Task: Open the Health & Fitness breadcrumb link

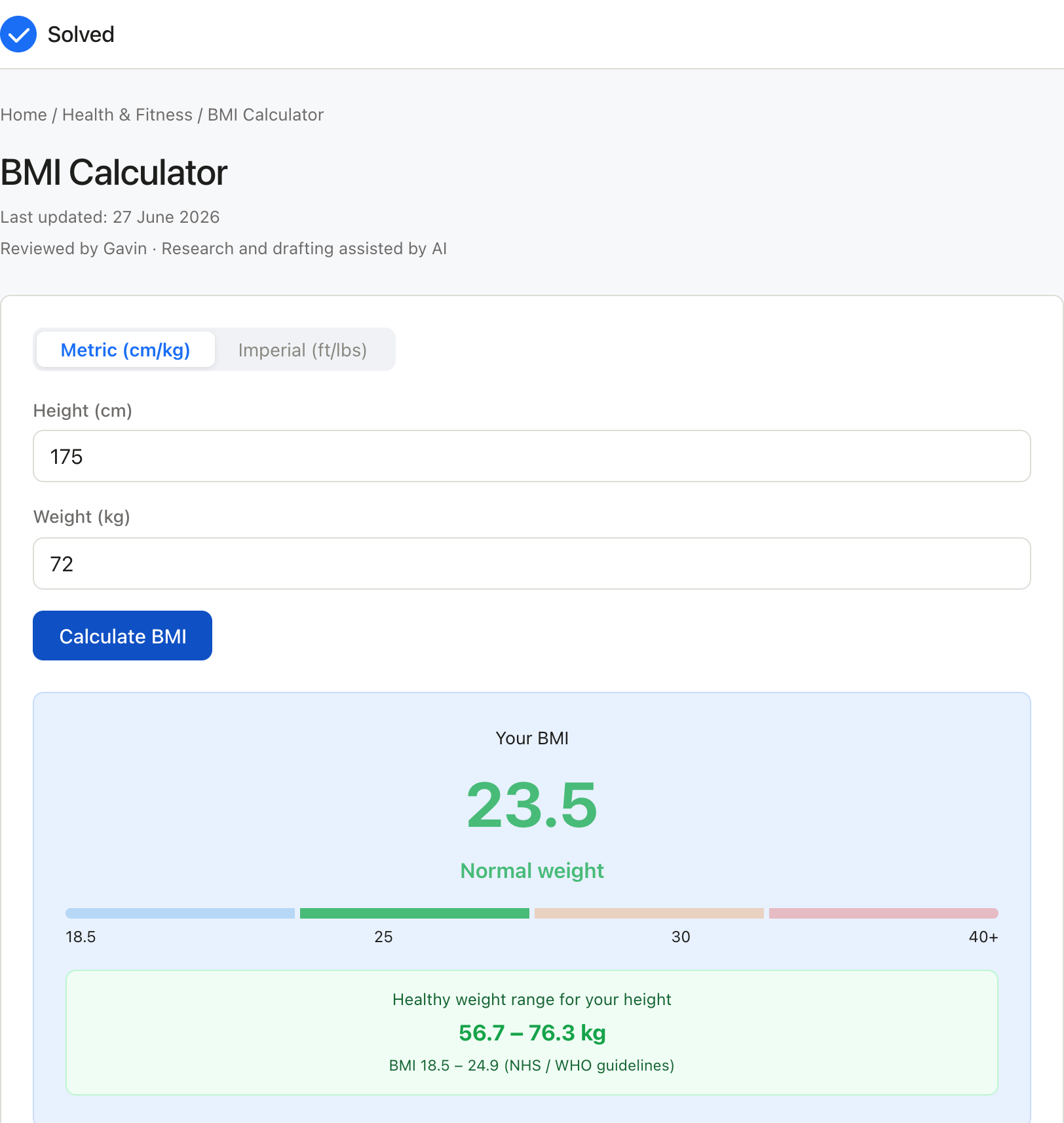Action: (127, 115)
